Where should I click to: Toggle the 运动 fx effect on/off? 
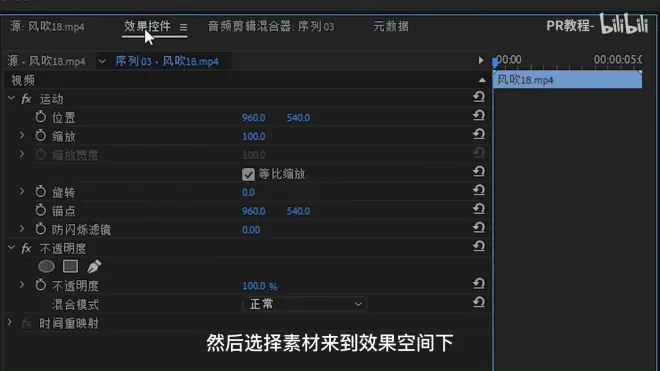[x=26, y=99]
